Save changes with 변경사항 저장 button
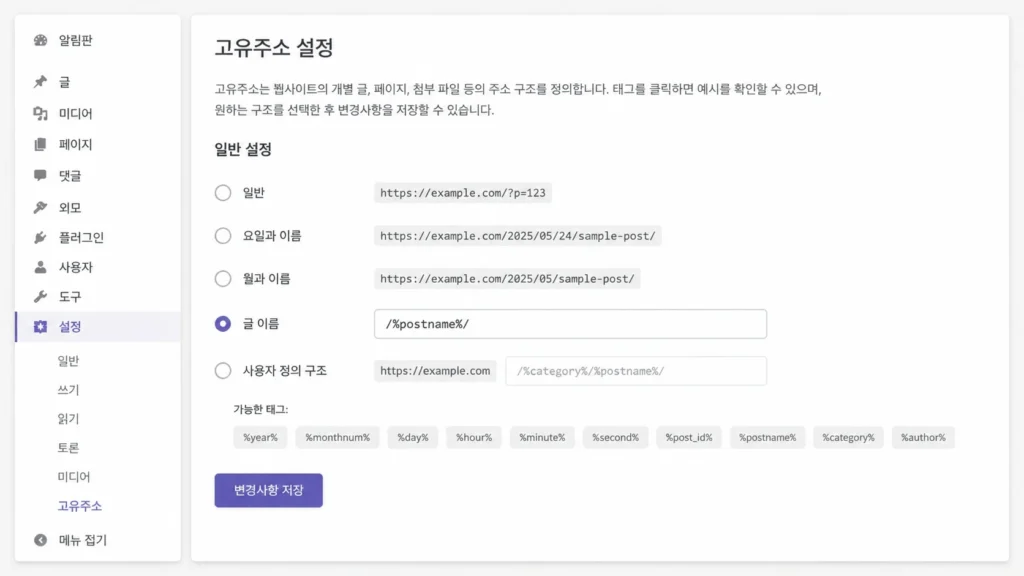1024x576 pixels. 268,490
